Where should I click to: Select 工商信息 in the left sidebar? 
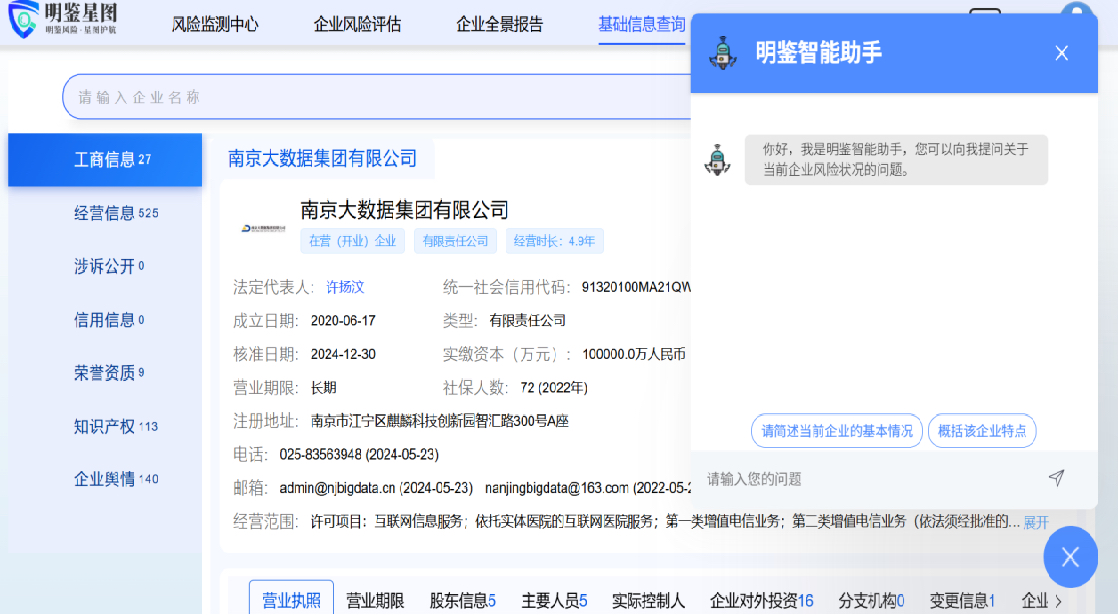pos(105,160)
